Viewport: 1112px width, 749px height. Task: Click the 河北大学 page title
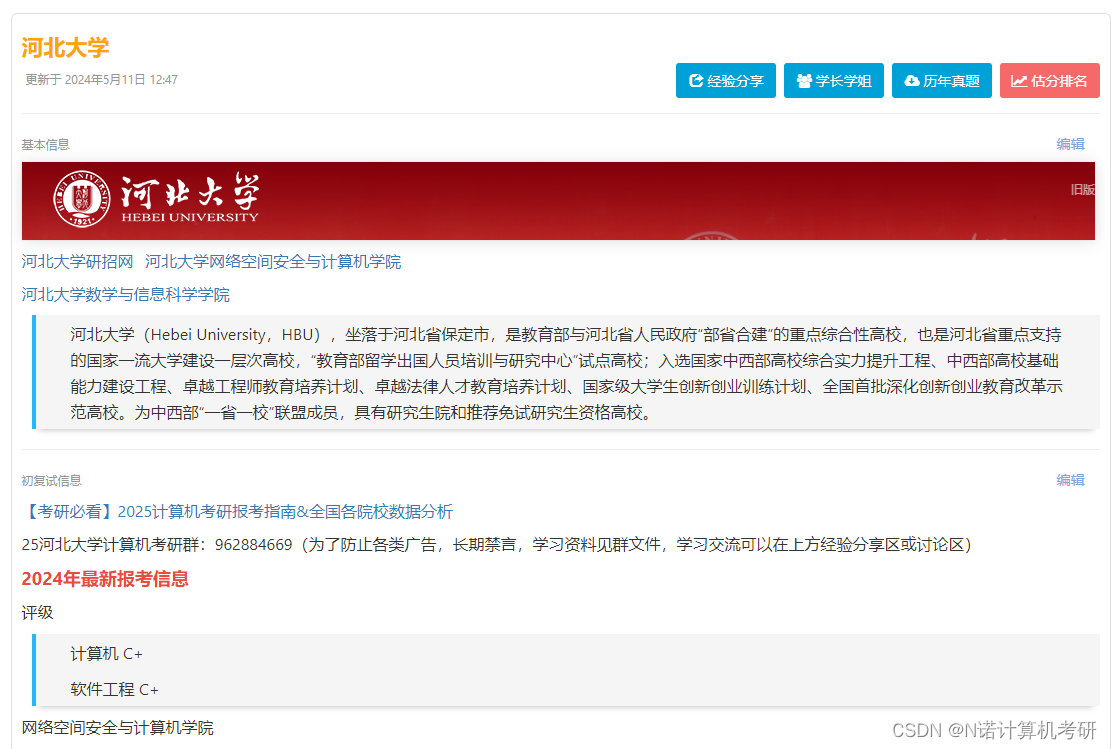point(65,48)
